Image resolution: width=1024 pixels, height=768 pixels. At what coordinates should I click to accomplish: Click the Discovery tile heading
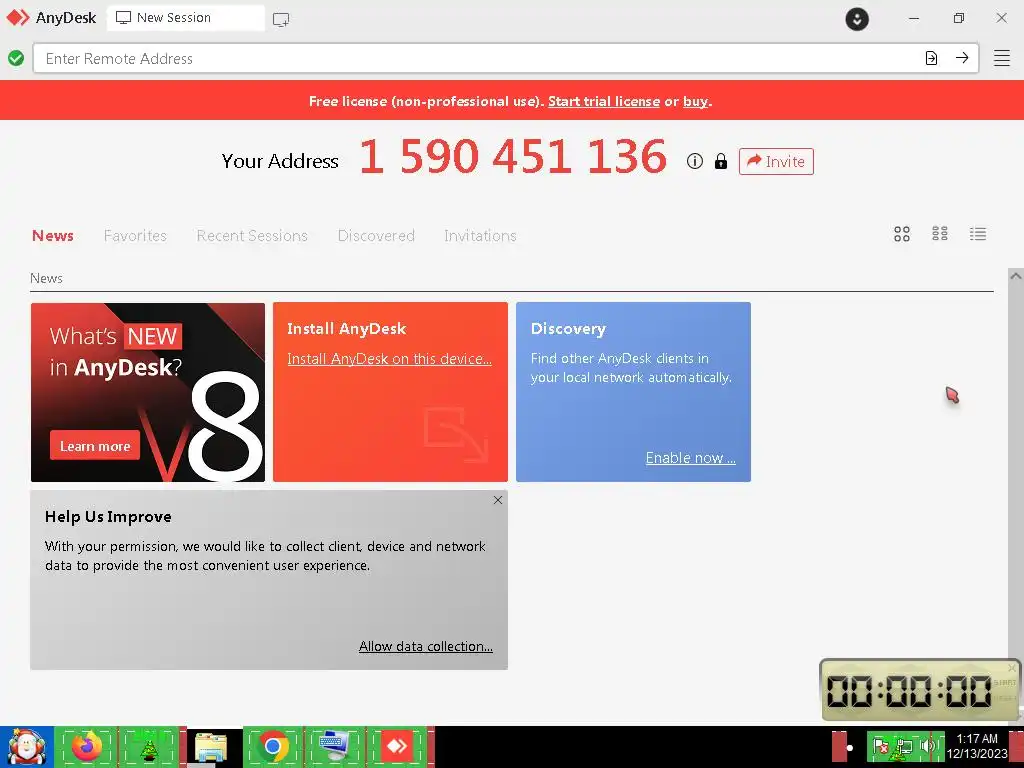(568, 328)
